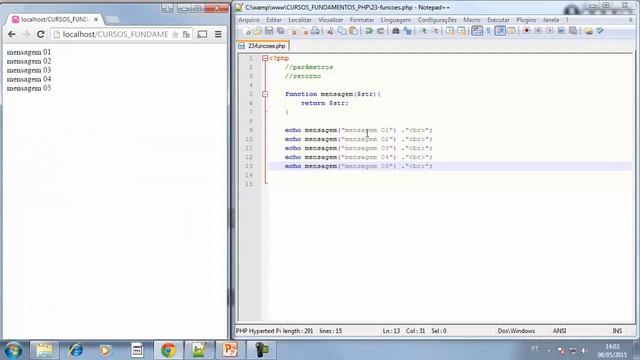640x360 pixels.
Task: Go back in Chrome browser
Action: [x=12, y=35]
